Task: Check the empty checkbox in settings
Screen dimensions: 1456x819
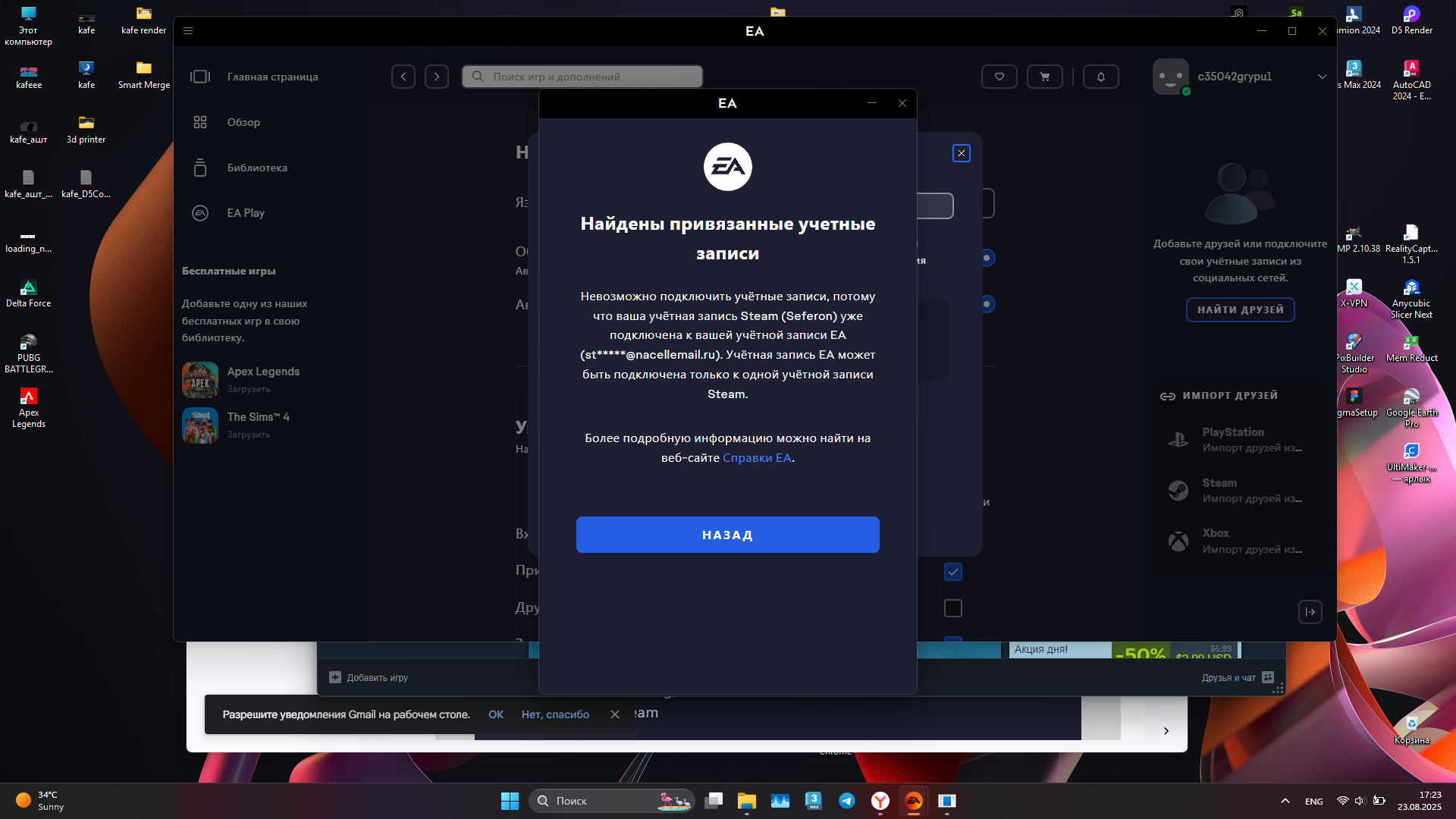Action: click(x=953, y=608)
